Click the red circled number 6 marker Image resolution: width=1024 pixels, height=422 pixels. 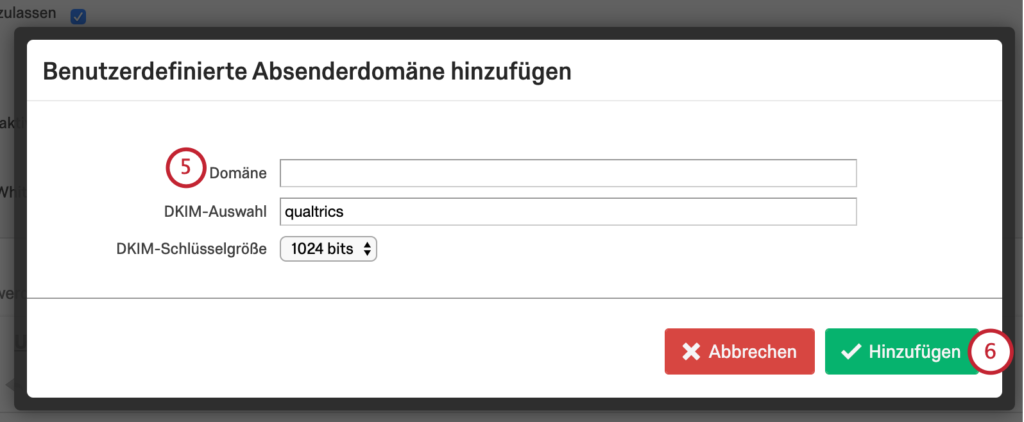990,351
